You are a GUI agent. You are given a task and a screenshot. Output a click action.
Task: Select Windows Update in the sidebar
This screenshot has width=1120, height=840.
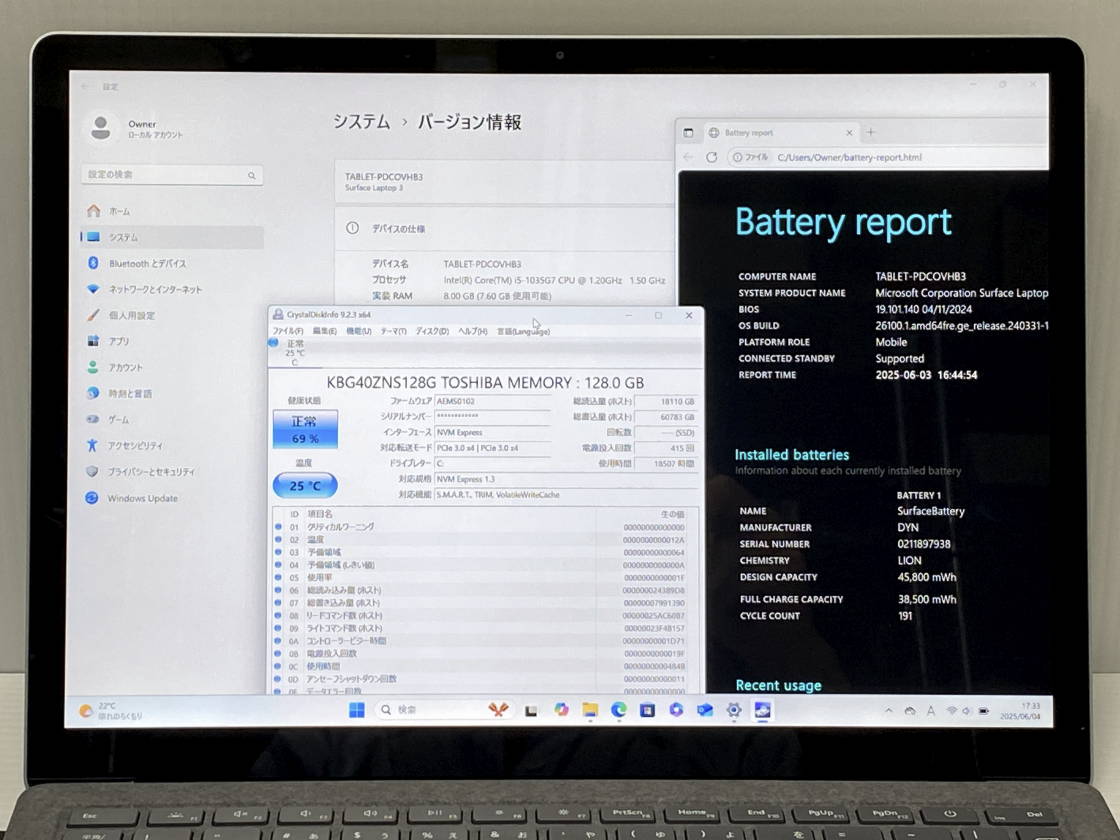point(142,498)
